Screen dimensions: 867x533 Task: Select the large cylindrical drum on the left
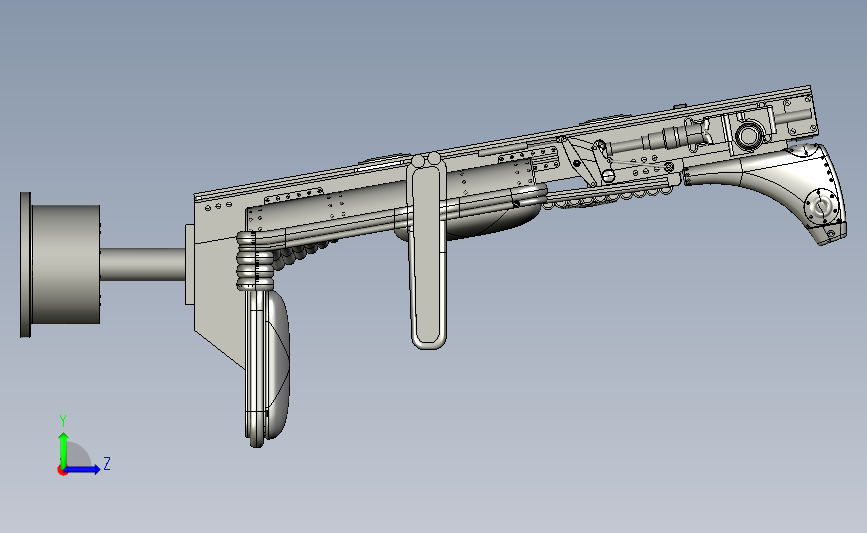[65, 264]
